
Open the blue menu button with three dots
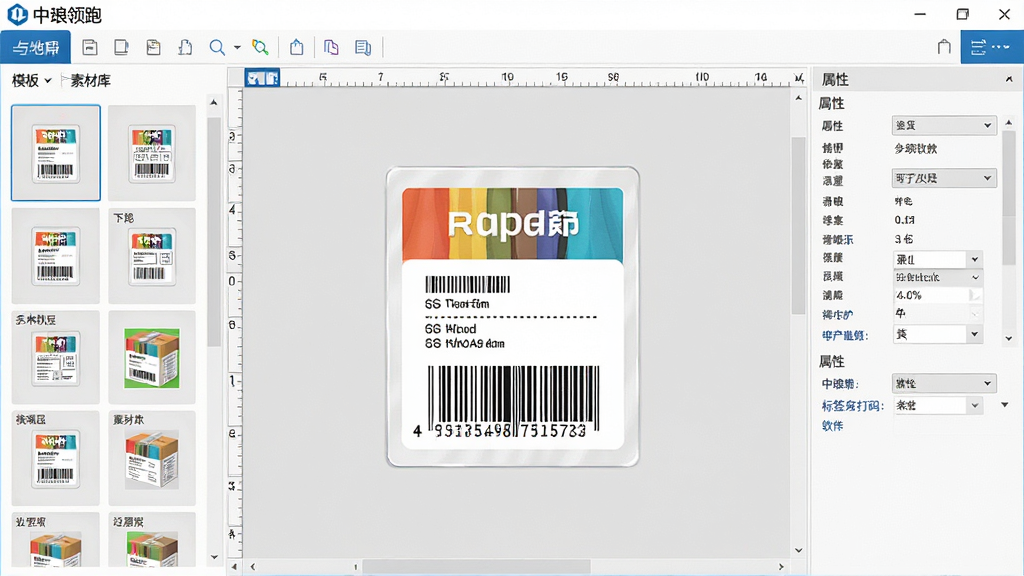[x=991, y=47]
